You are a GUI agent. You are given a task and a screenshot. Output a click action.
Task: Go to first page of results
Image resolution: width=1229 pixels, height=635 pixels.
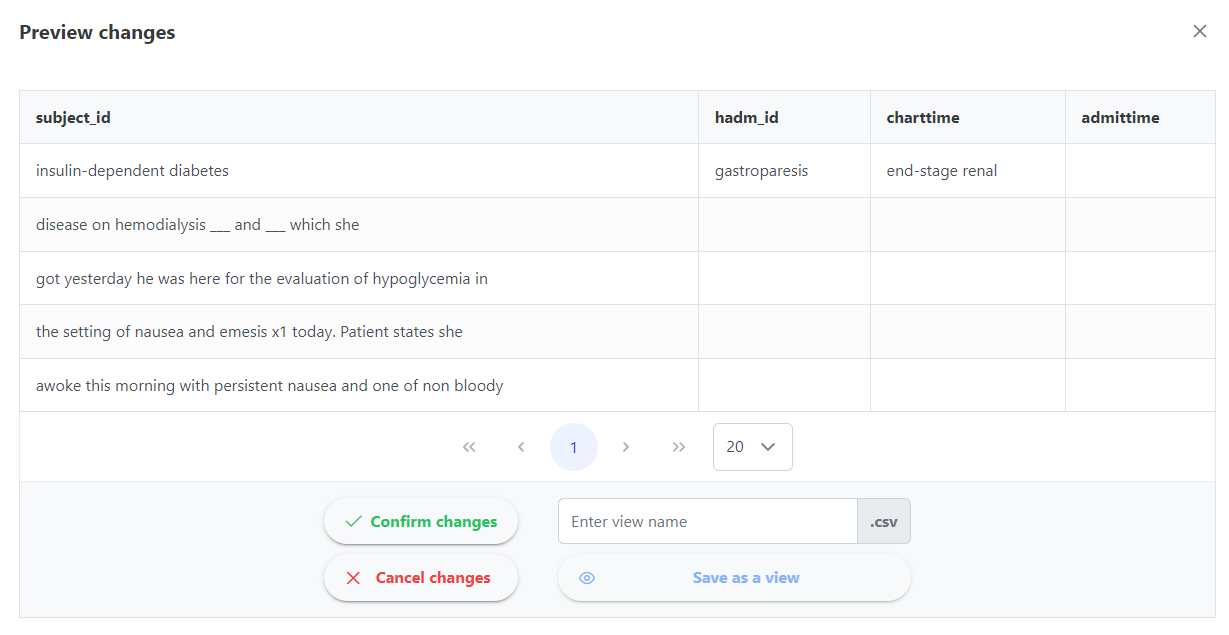point(469,447)
